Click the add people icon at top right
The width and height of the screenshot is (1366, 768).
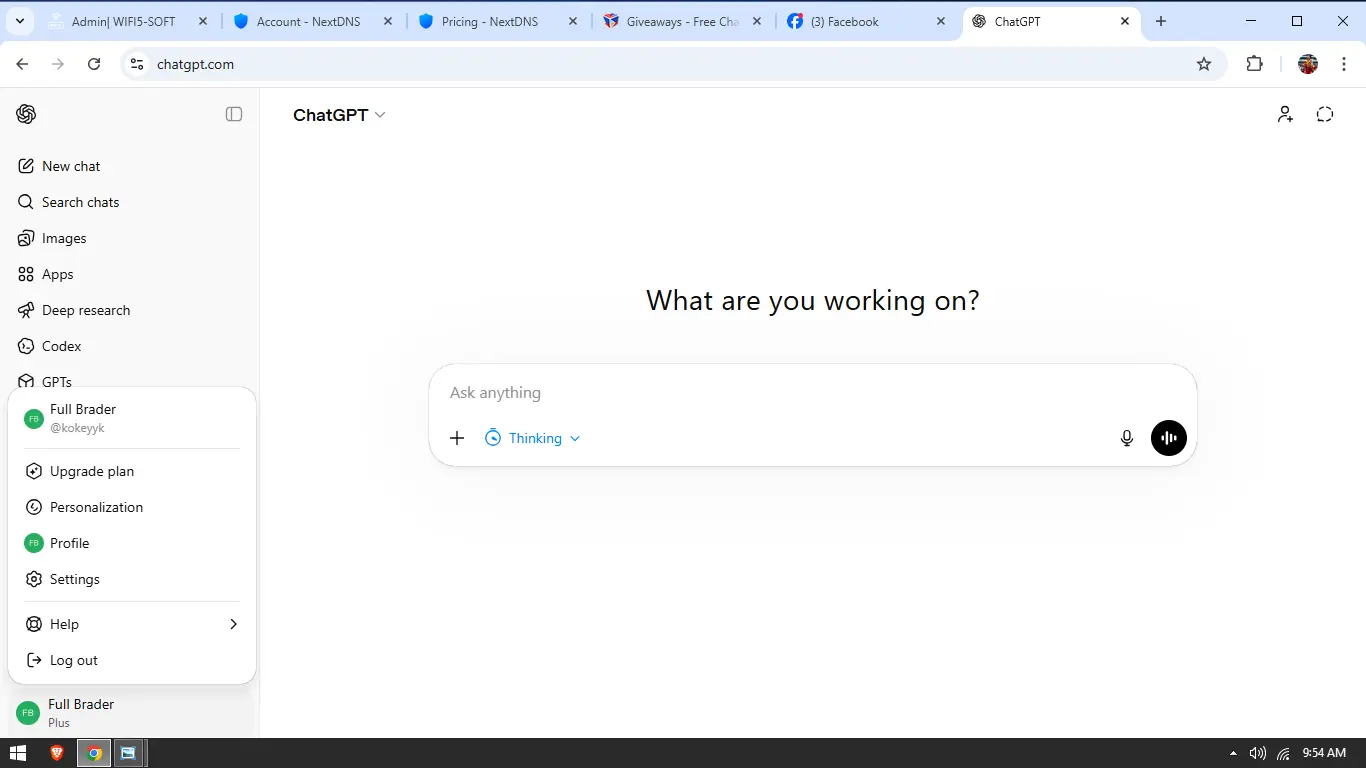(x=1285, y=115)
